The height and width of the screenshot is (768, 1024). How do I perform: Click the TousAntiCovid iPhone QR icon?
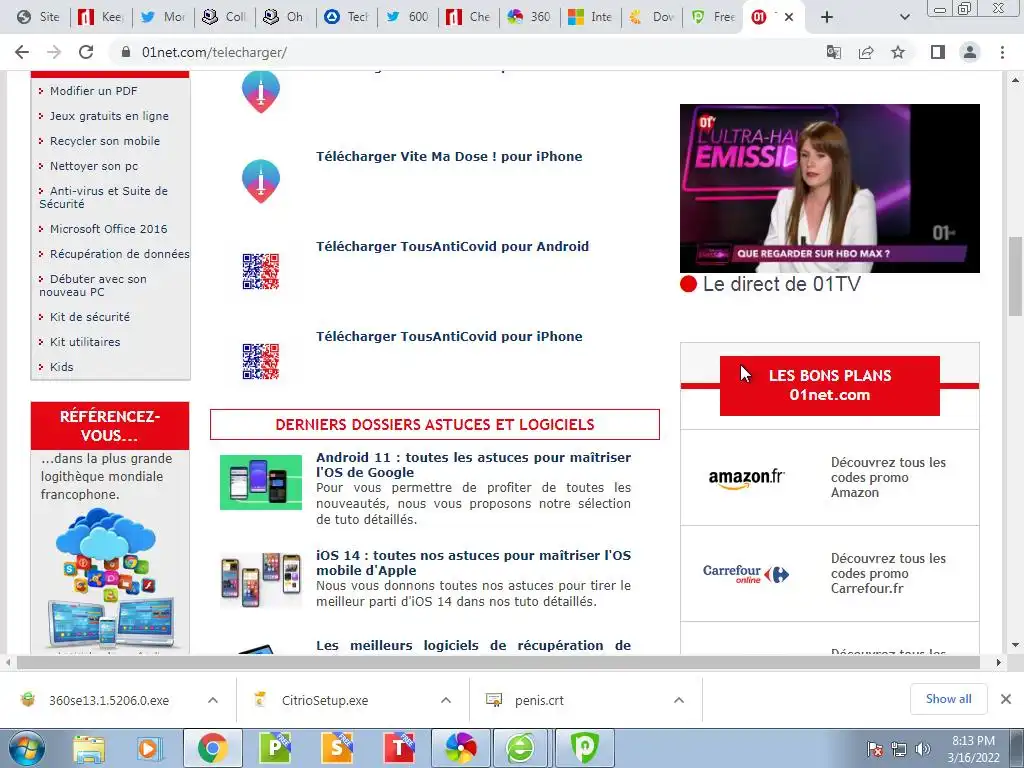(261, 361)
